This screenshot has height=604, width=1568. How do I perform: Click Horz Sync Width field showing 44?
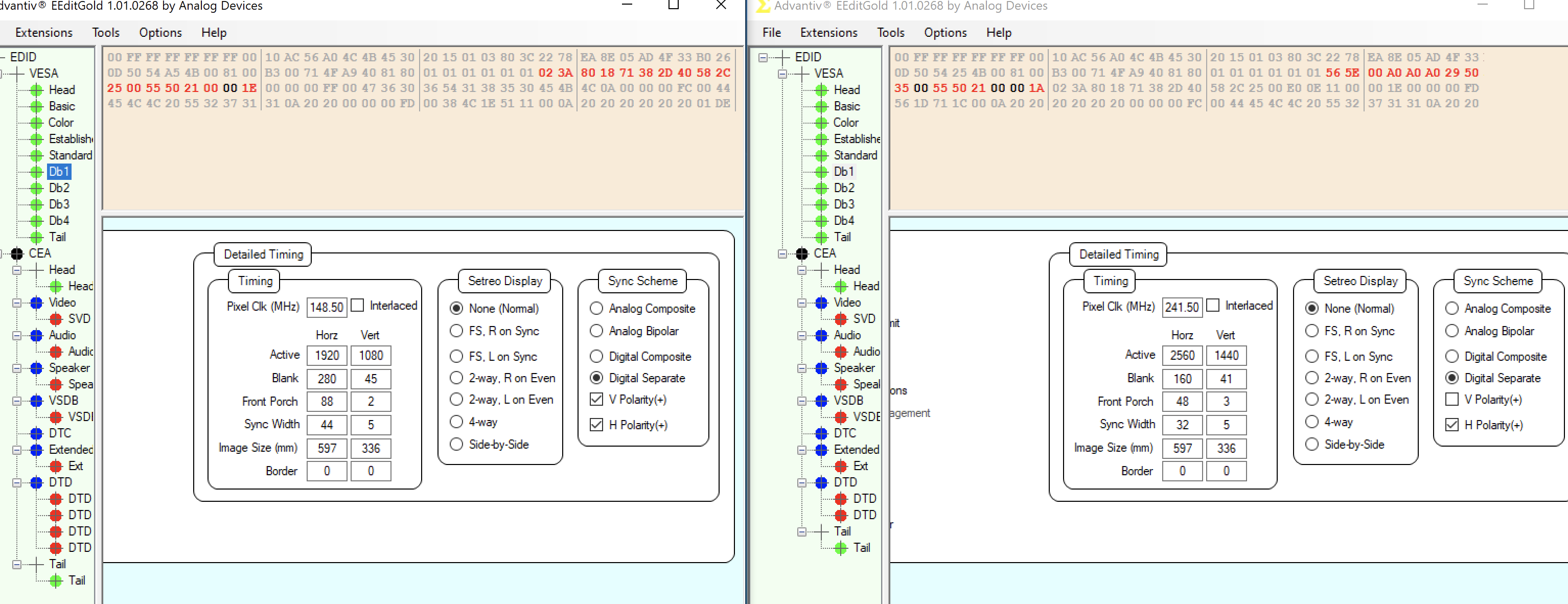pos(327,425)
